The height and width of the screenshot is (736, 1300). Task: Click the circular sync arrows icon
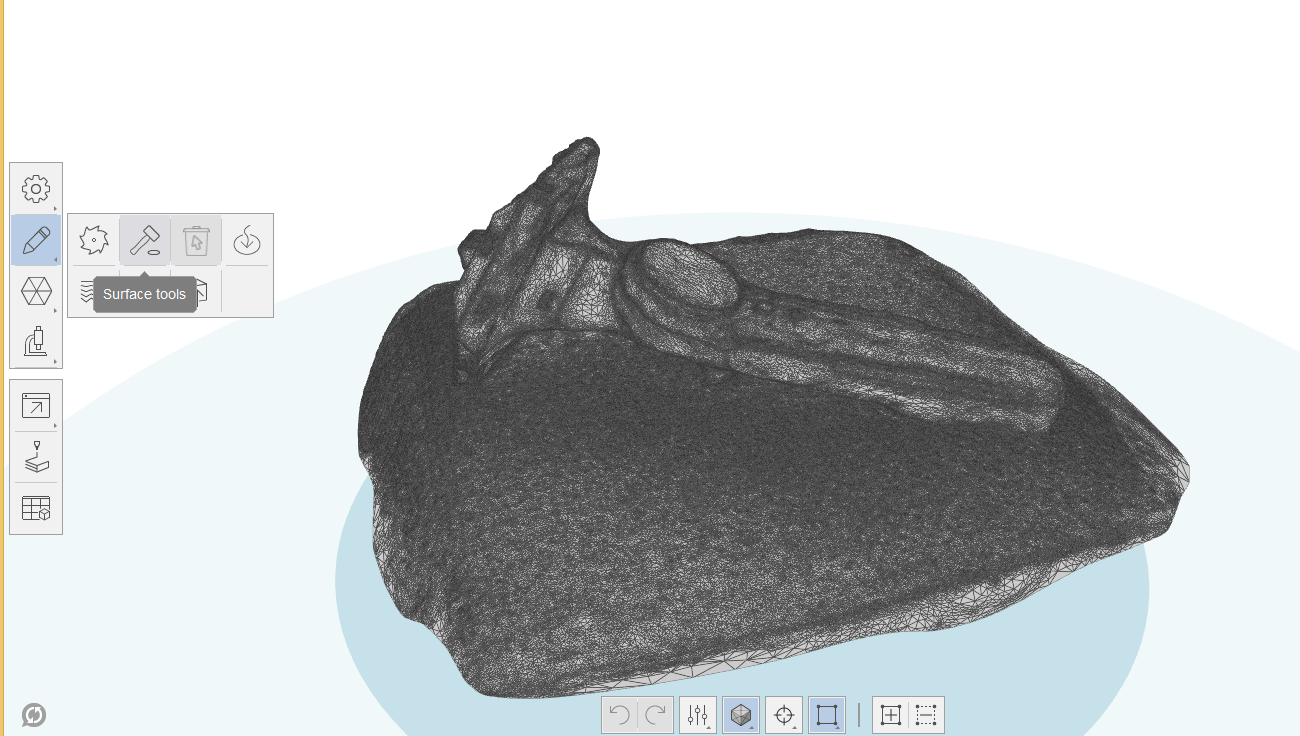tap(34, 715)
